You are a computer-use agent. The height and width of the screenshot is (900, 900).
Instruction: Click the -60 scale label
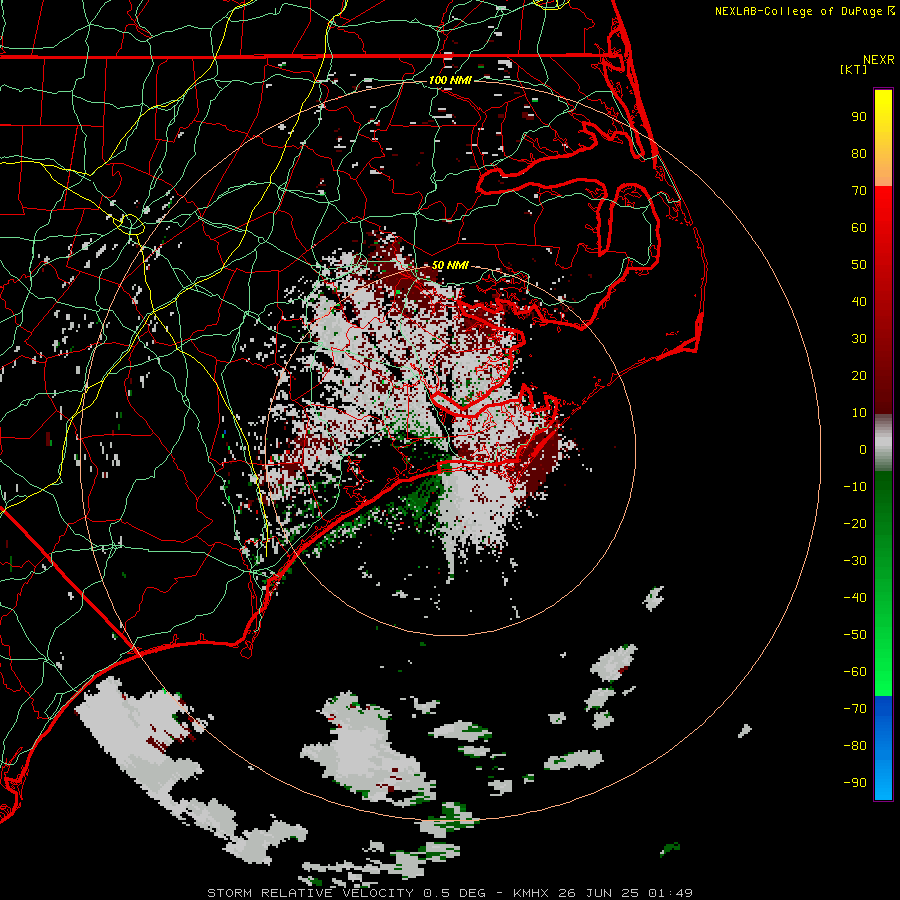(x=855, y=672)
